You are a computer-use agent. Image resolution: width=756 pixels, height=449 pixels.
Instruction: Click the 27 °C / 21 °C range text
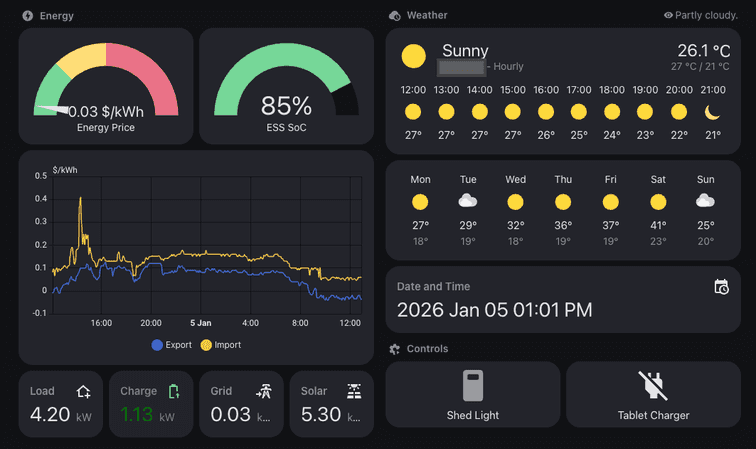(x=700, y=67)
